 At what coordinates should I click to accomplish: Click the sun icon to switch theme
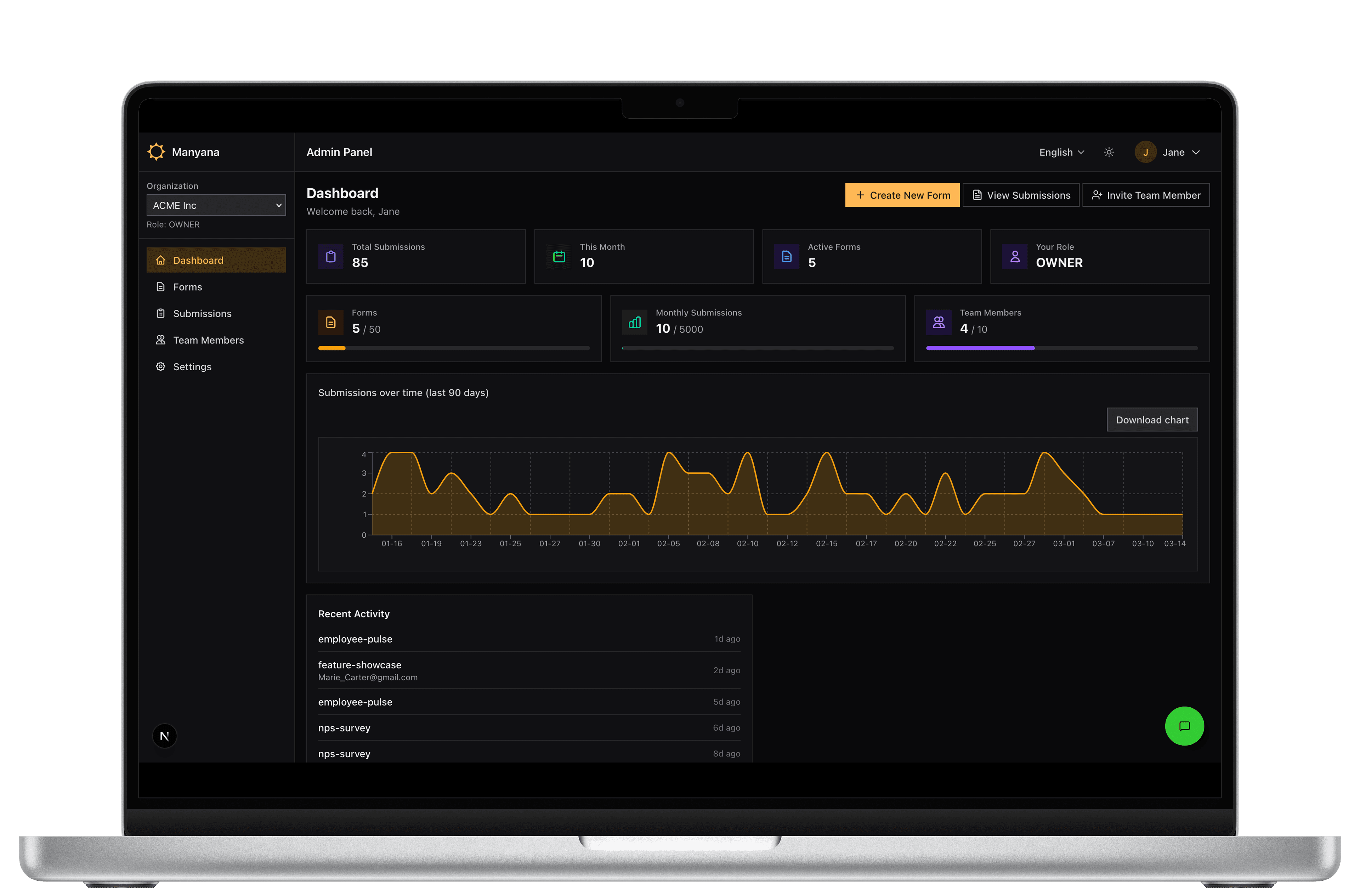1109,152
